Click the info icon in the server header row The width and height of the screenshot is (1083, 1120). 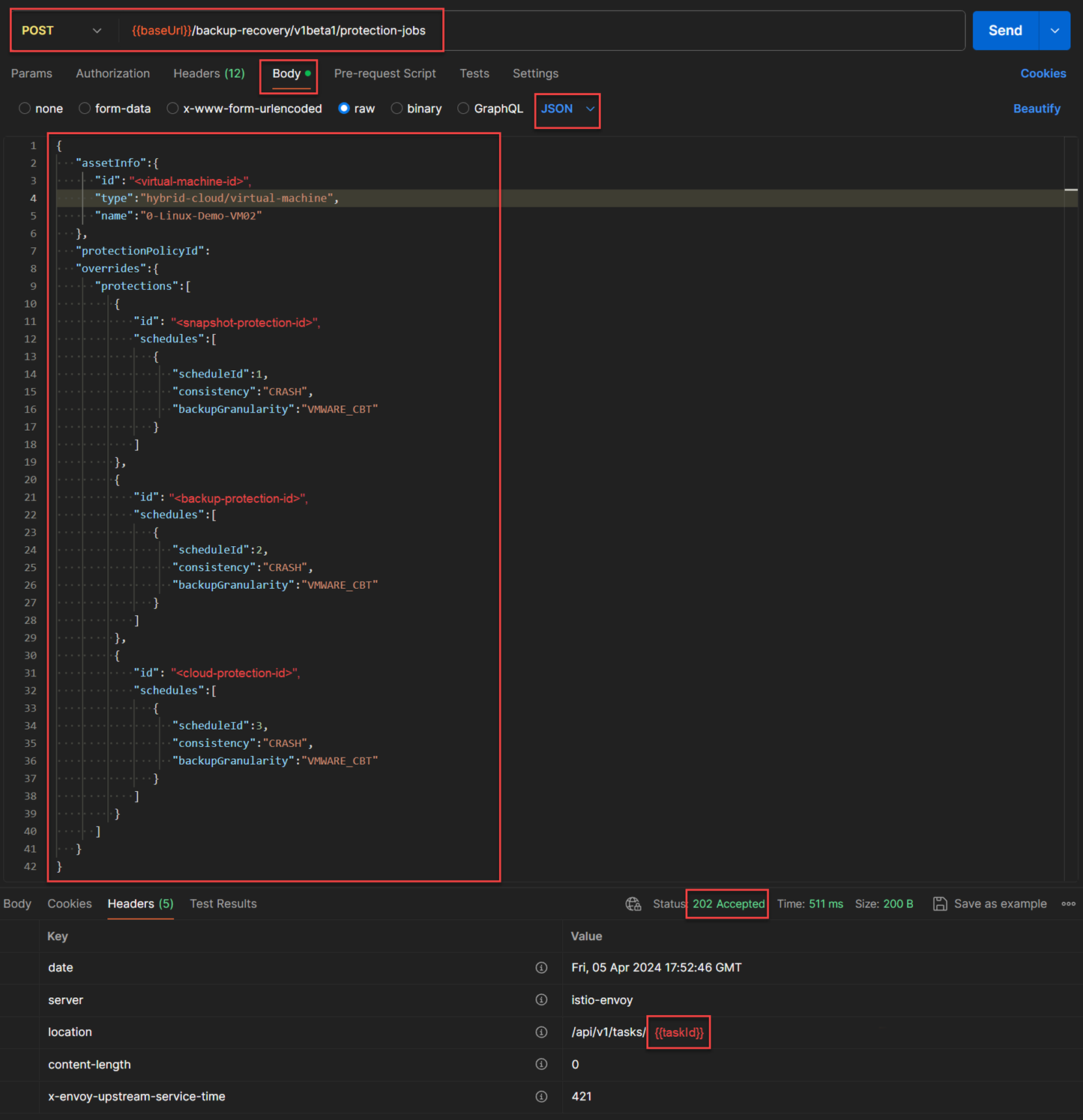[541, 1000]
